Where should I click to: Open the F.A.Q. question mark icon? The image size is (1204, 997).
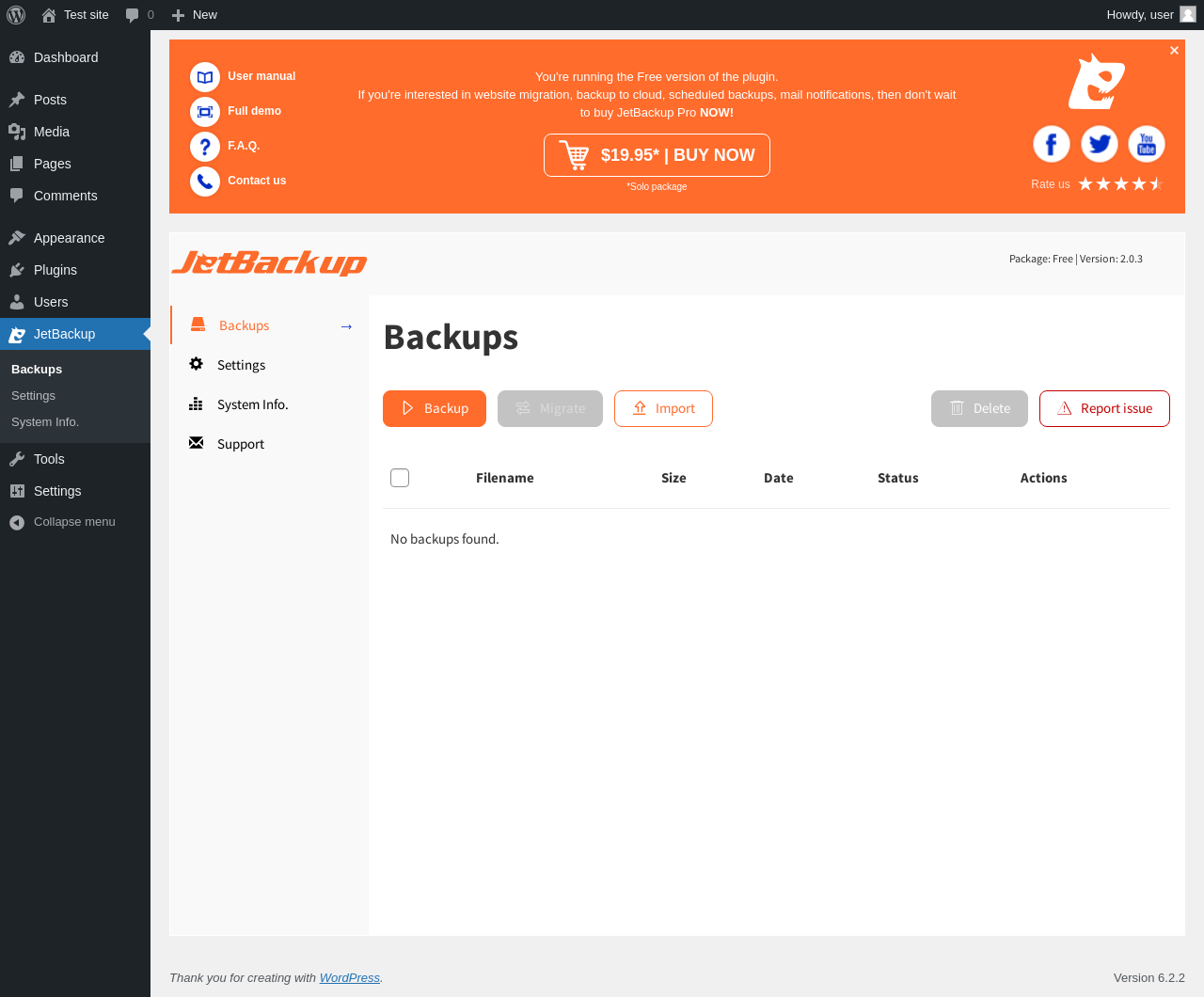click(x=205, y=147)
